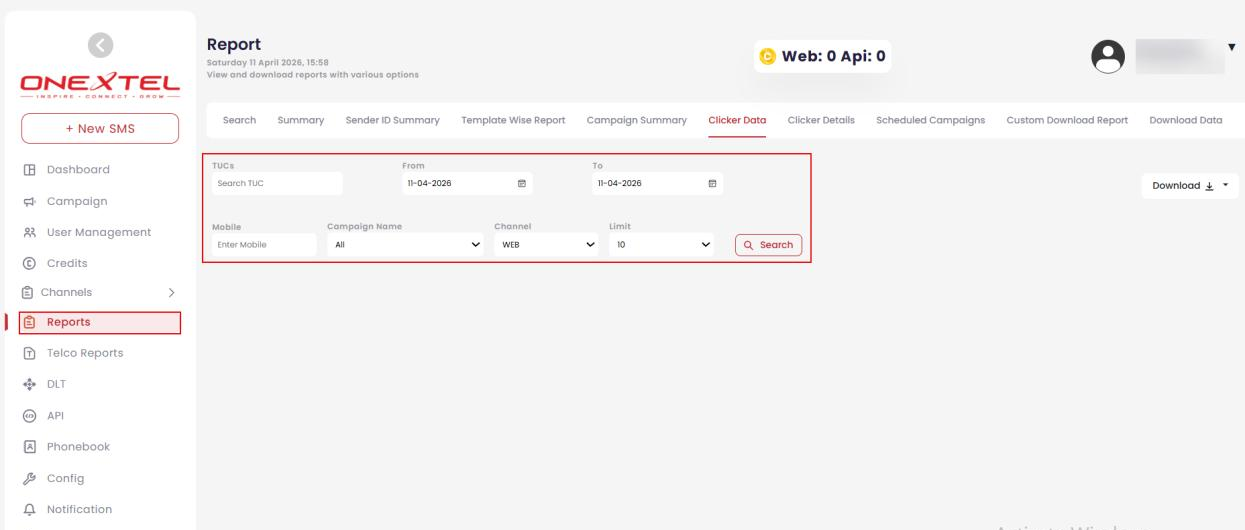Click the Telco Reports icon
The image size is (1245, 530).
coord(28,353)
